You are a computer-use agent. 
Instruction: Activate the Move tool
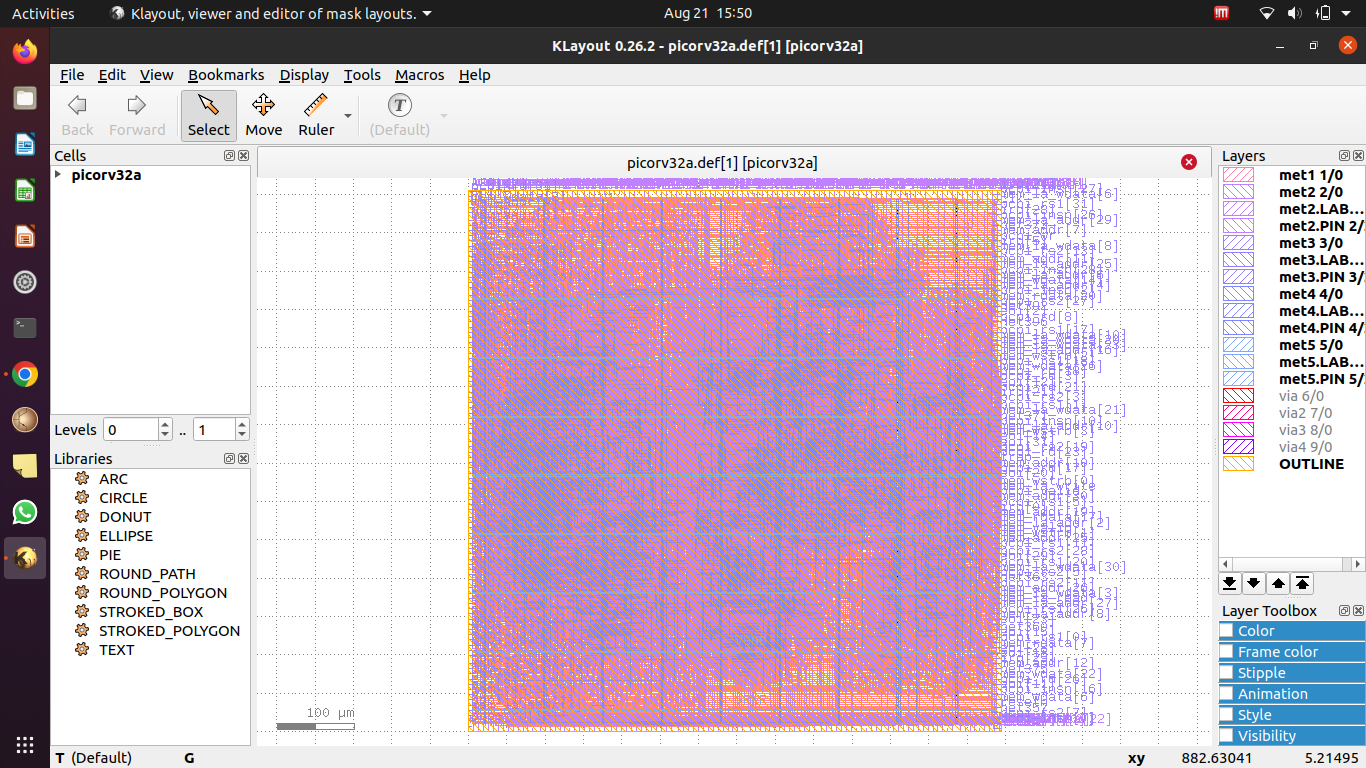point(263,113)
